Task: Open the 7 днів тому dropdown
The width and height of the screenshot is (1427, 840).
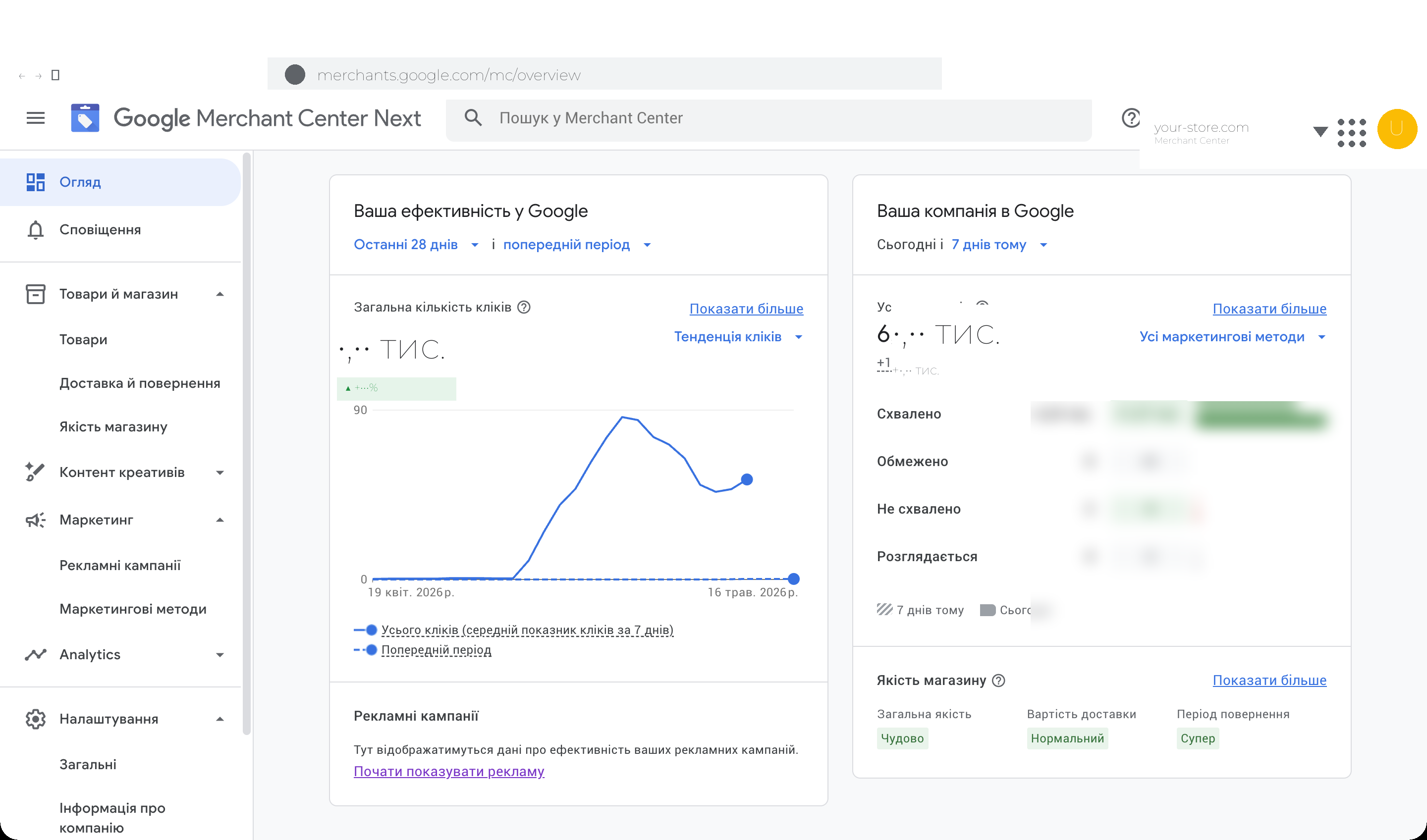Action: [x=999, y=245]
